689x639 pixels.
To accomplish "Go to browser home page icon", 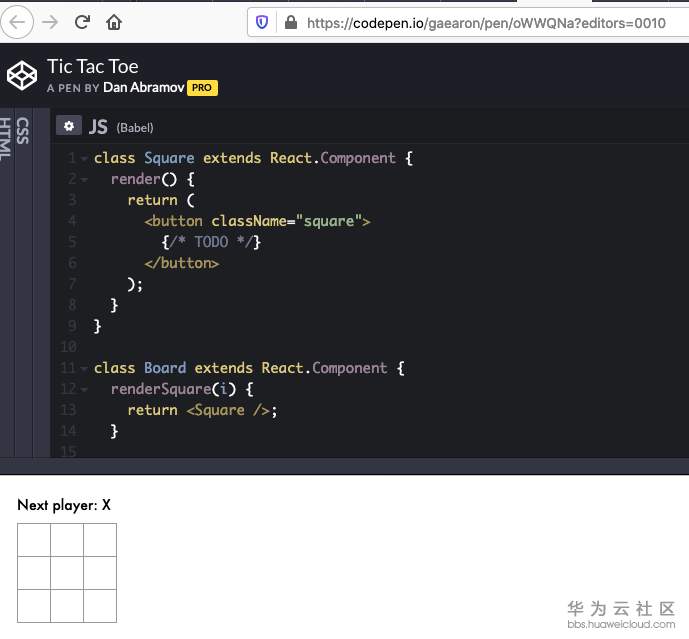I will coord(114,22).
